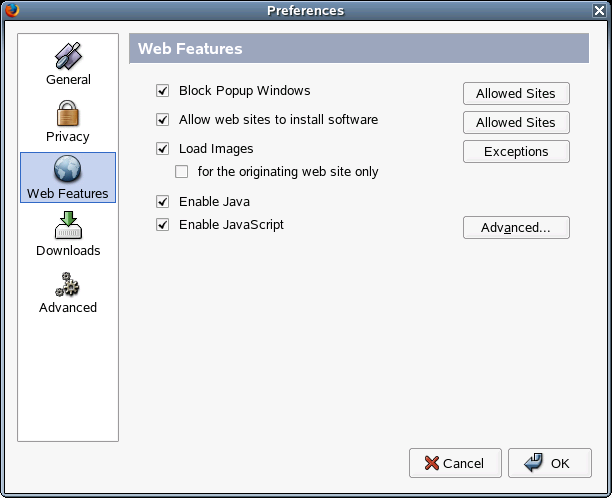The image size is (612, 498).
Task: Click the Exceptions button for images
Action: coord(516,152)
